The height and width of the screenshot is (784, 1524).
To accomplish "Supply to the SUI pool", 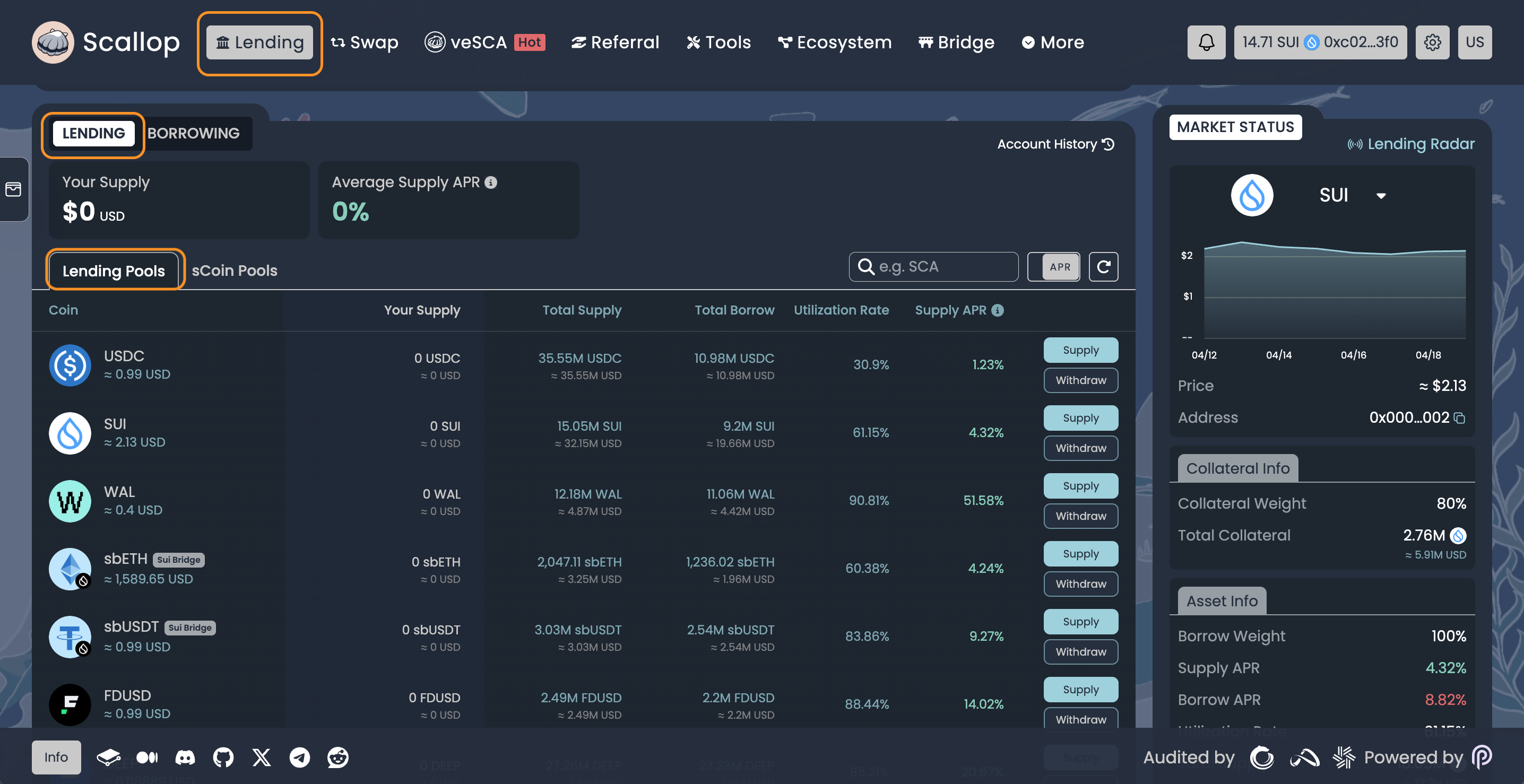I will (x=1081, y=418).
